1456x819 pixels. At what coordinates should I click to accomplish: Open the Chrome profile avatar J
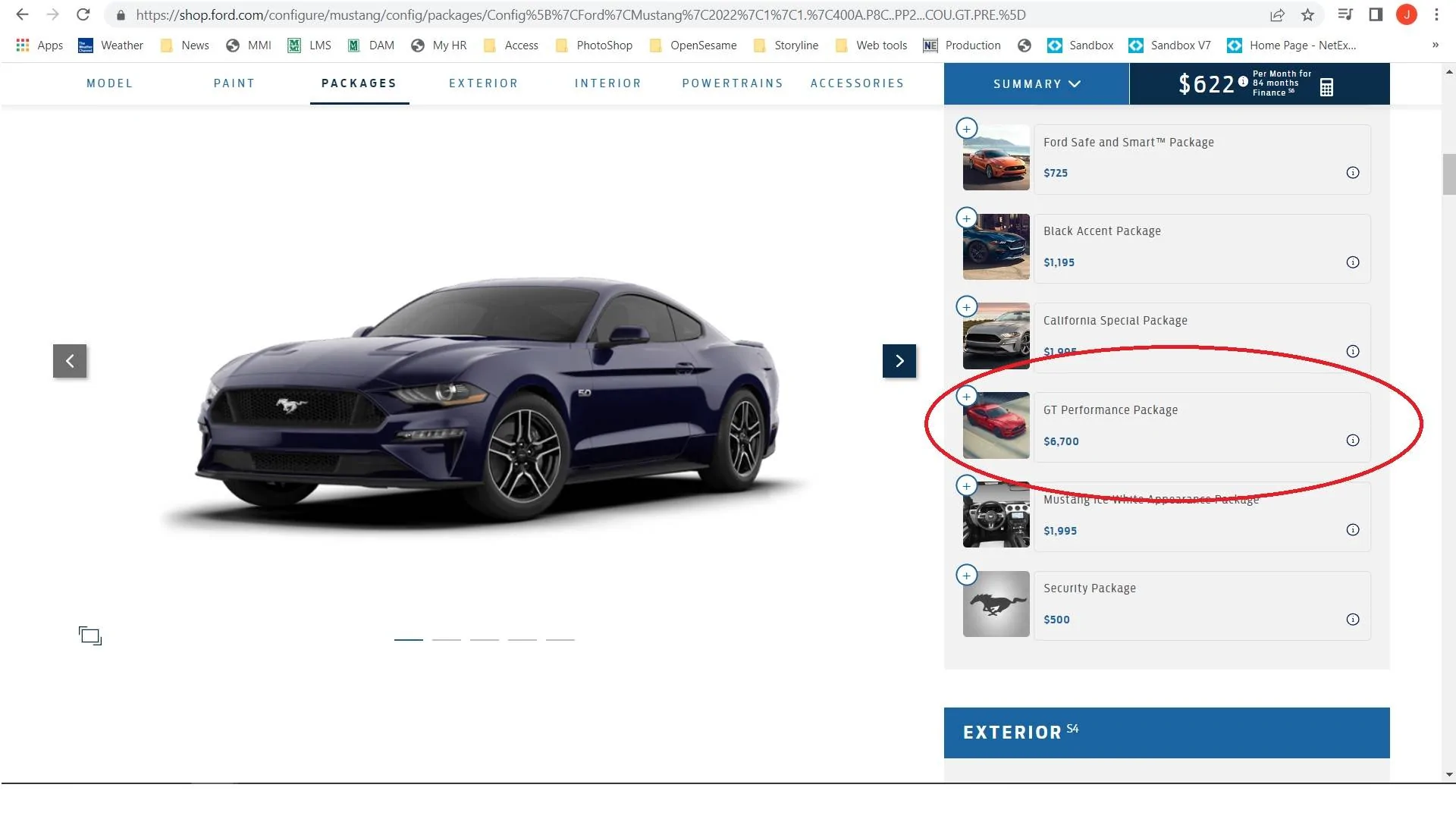coord(1407,14)
